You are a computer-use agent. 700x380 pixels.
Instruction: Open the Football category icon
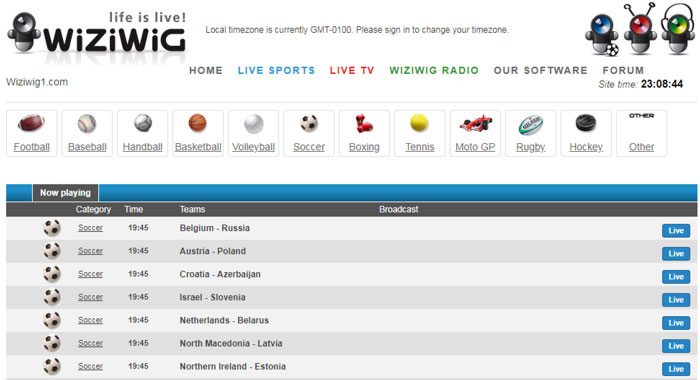tap(31, 123)
